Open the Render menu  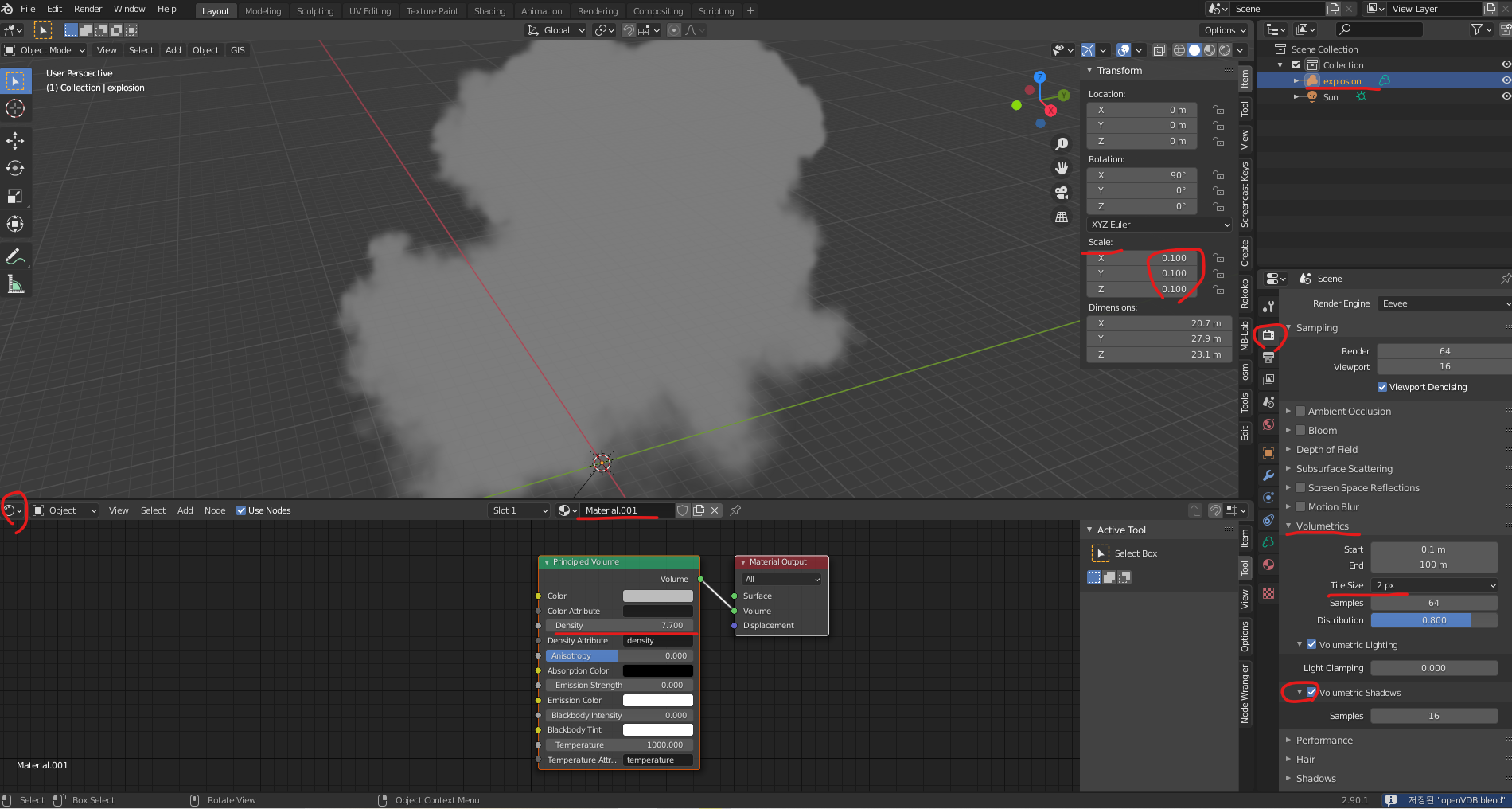88,9
